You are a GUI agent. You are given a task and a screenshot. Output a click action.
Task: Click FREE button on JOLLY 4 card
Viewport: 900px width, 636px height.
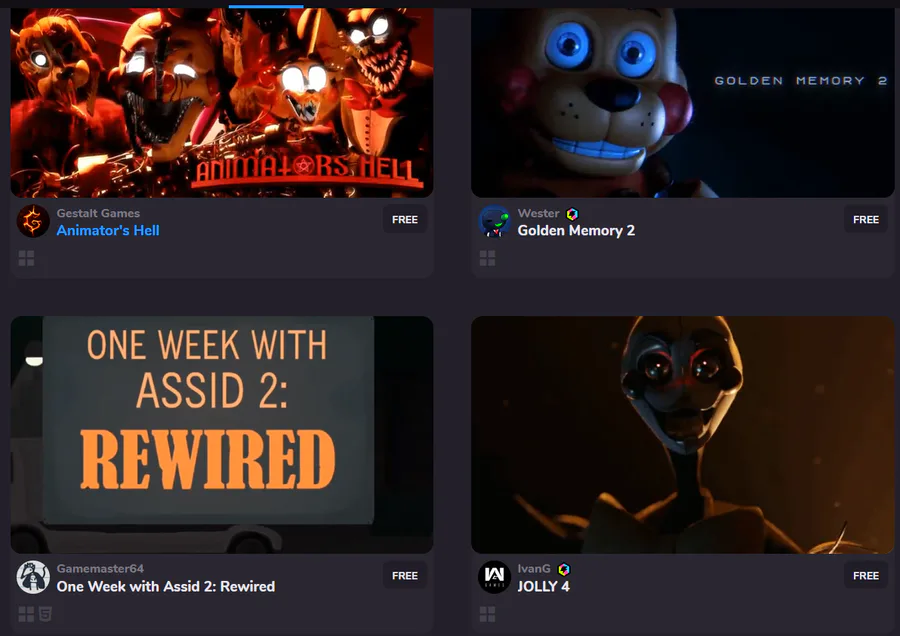866,575
